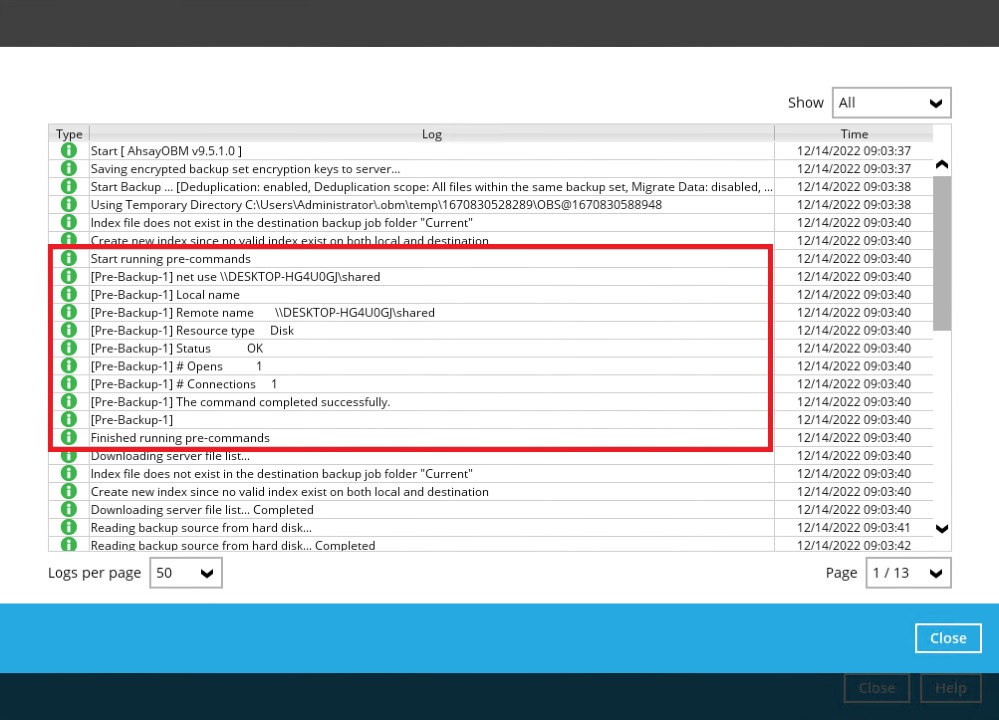The width and height of the screenshot is (999, 720).
Task: Click info icon for Status OK row
Action: (x=69, y=348)
